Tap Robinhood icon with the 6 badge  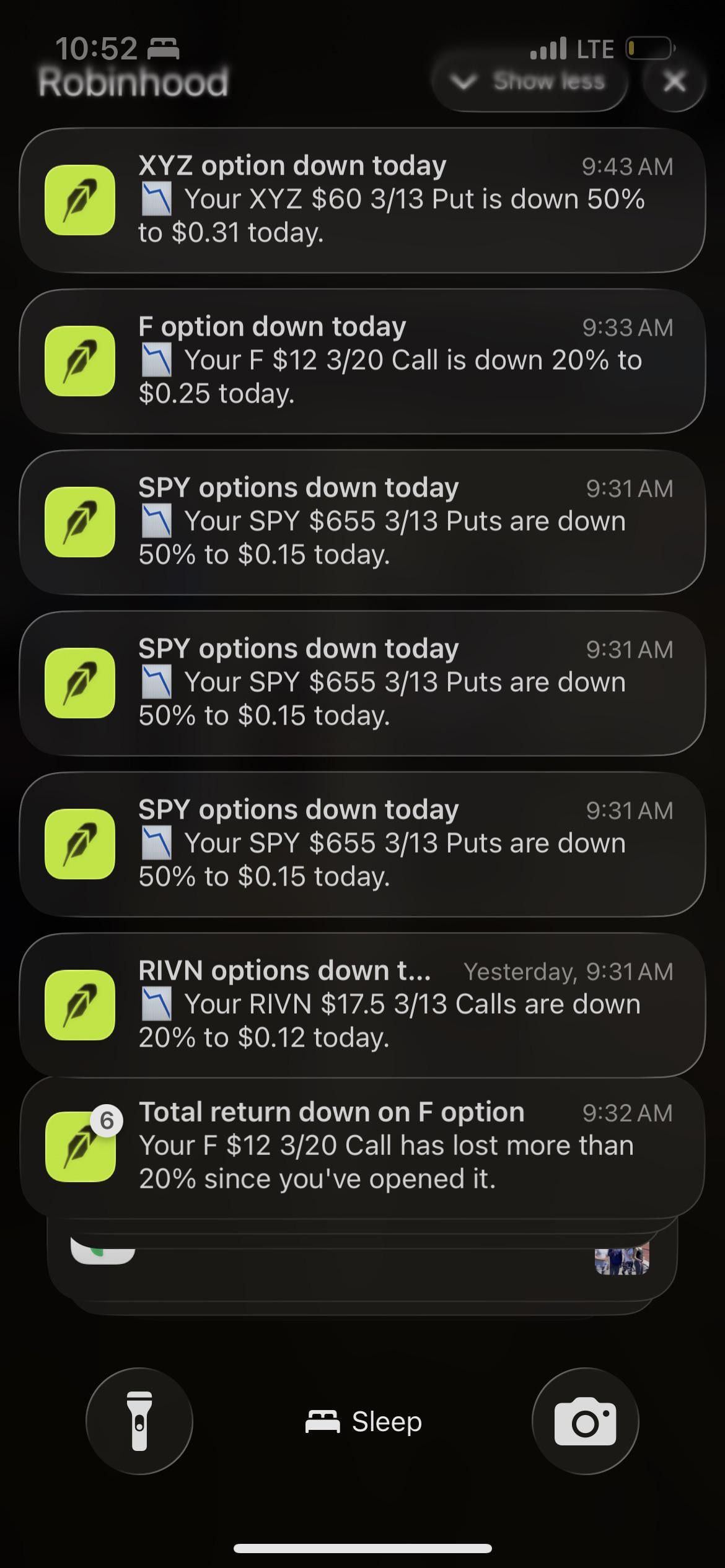80,1146
